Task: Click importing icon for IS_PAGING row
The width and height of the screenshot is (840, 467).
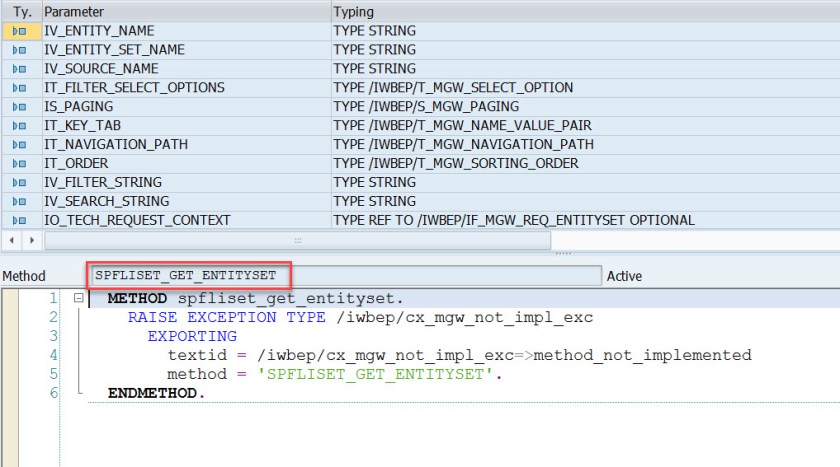Action: [x=19, y=107]
